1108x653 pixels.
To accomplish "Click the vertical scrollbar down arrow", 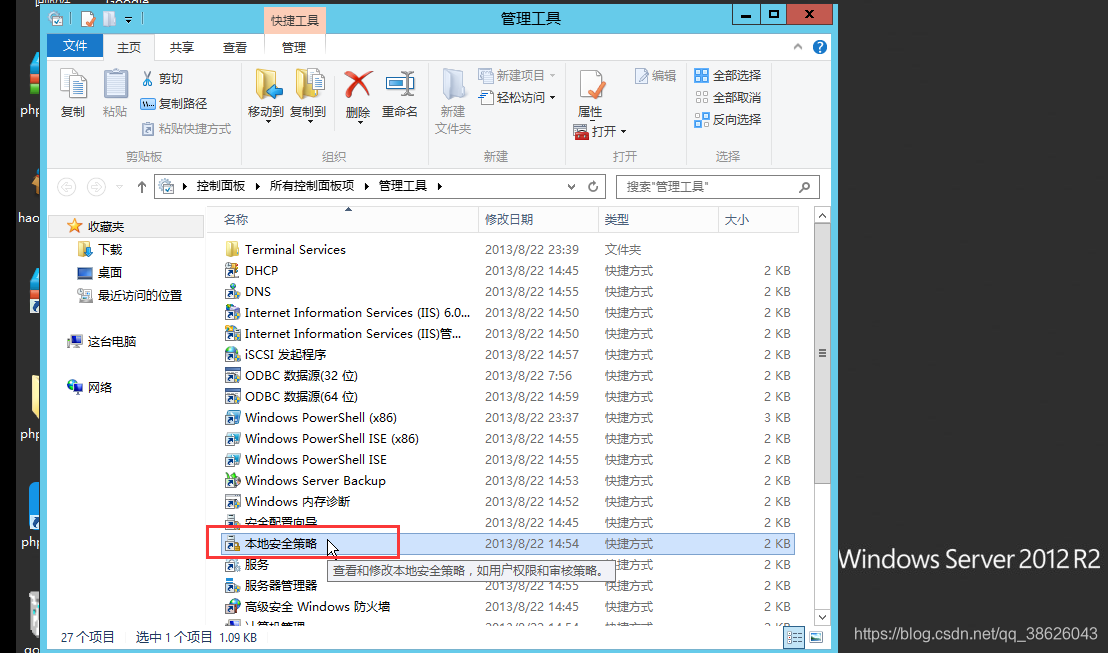I will [822, 617].
